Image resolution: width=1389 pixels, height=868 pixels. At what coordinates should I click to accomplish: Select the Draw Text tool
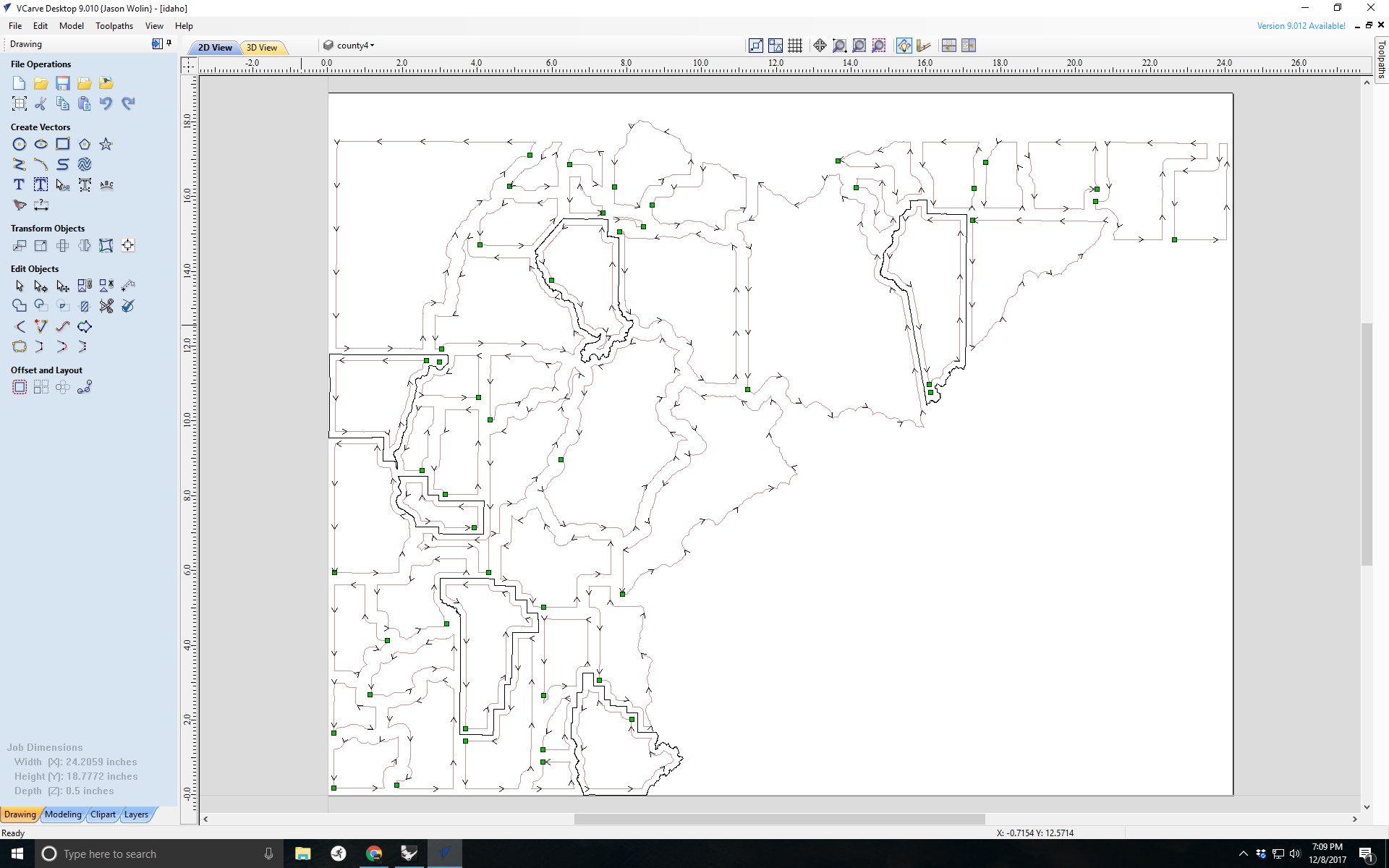20,184
